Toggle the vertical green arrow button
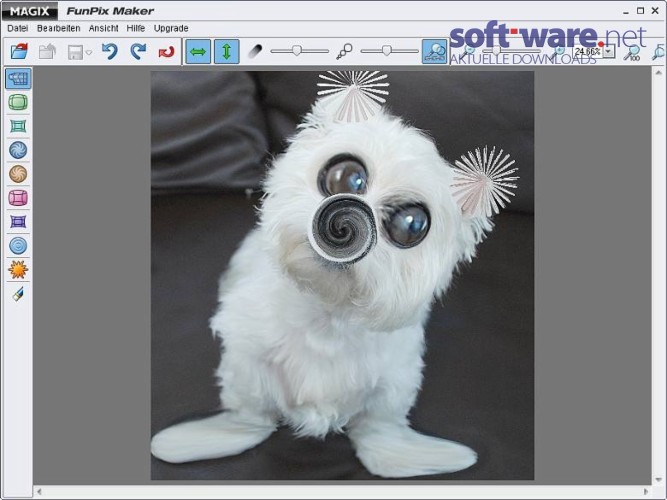 click(226, 51)
